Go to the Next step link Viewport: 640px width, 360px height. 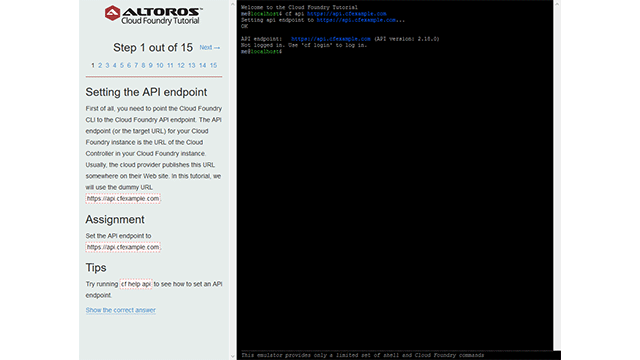click(x=210, y=48)
